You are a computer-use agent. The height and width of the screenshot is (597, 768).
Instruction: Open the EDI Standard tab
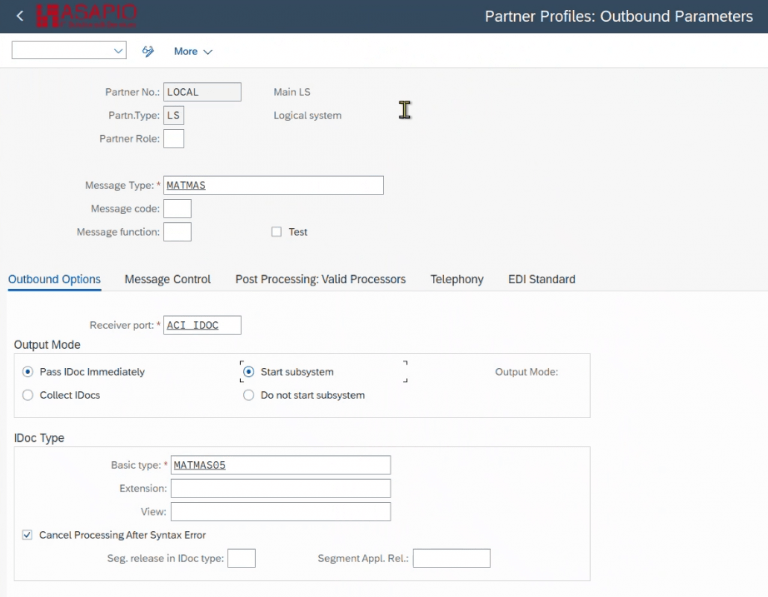coord(541,279)
